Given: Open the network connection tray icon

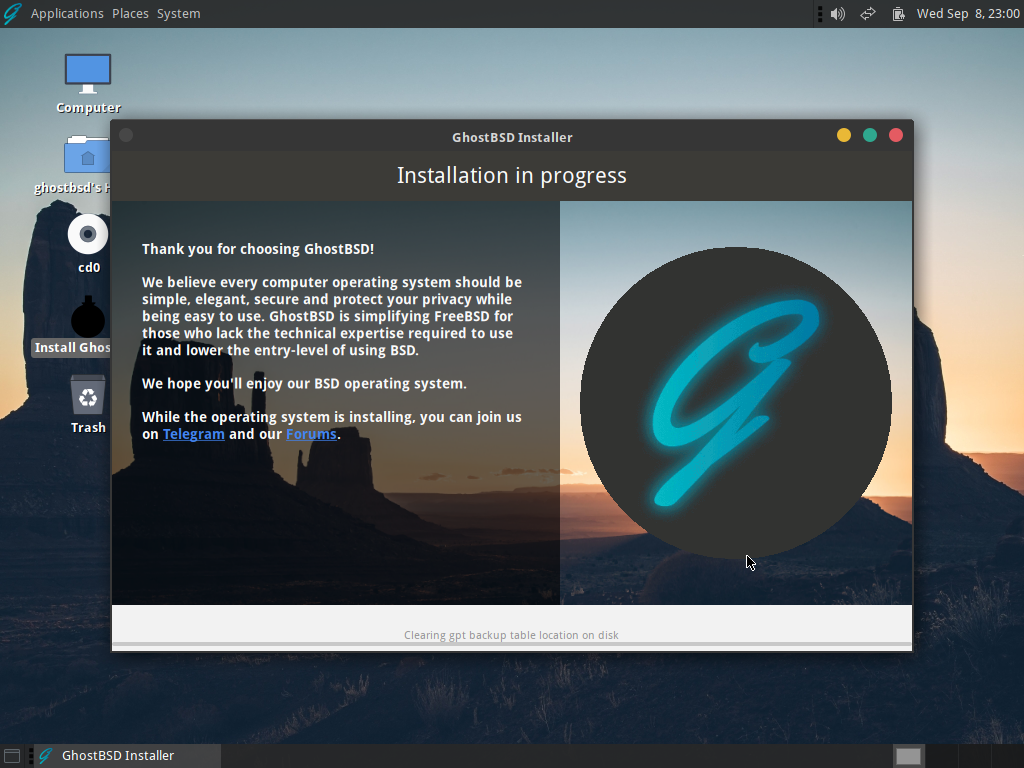Looking at the screenshot, I should [867, 14].
